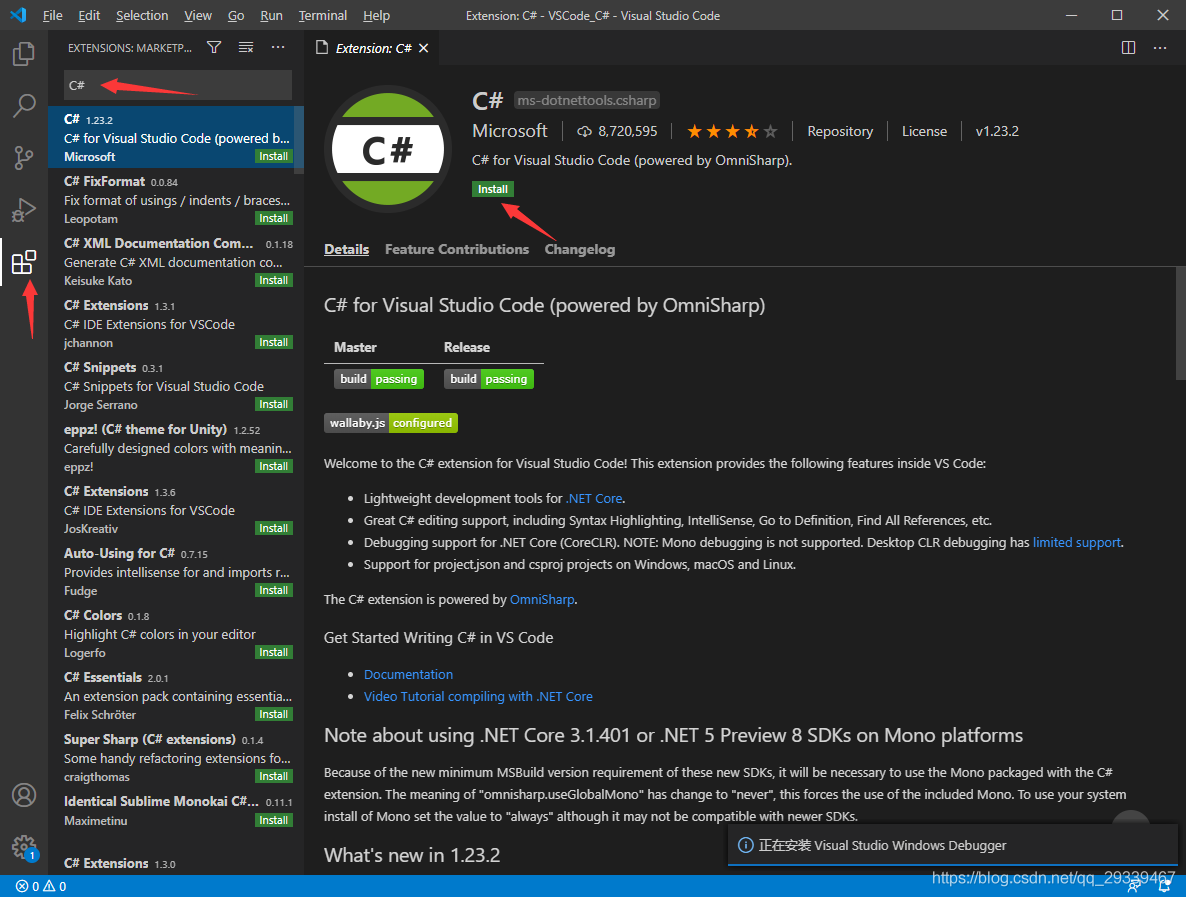The width and height of the screenshot is (1186, 897).
Task: Open the Documentation link
Action: (408, 675)
